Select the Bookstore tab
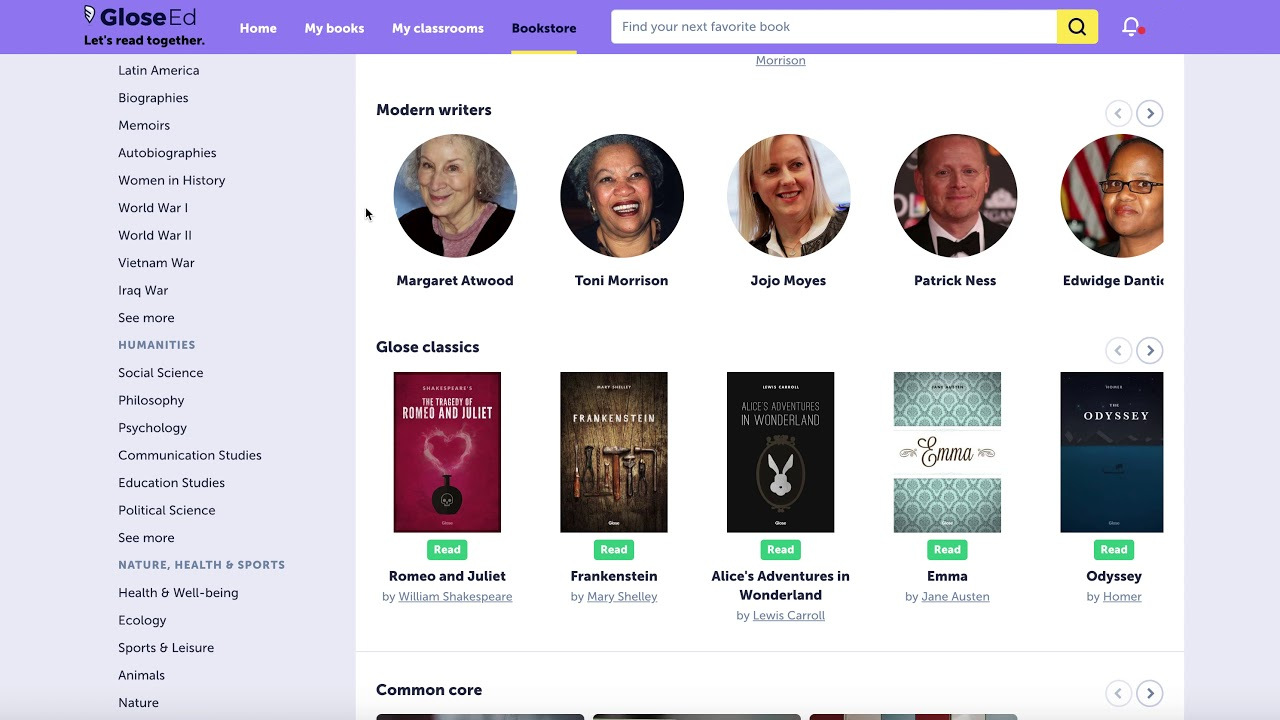Viewport: 1280px width, 720px height. 544,28
